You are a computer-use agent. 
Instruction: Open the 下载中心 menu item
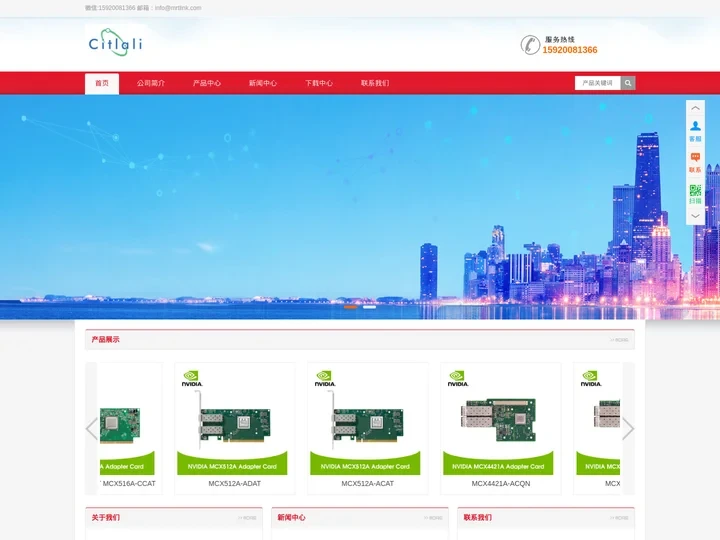(x=319, y=83)
